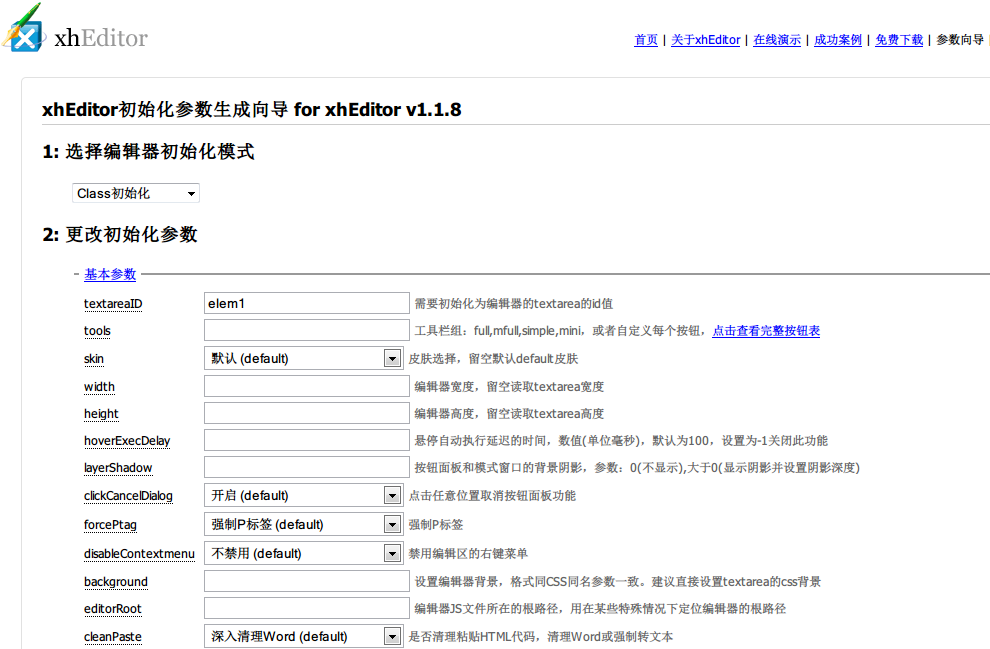Open the 关于xhEditor link
This screenshot has width=990, height=649.
point(705,40)
